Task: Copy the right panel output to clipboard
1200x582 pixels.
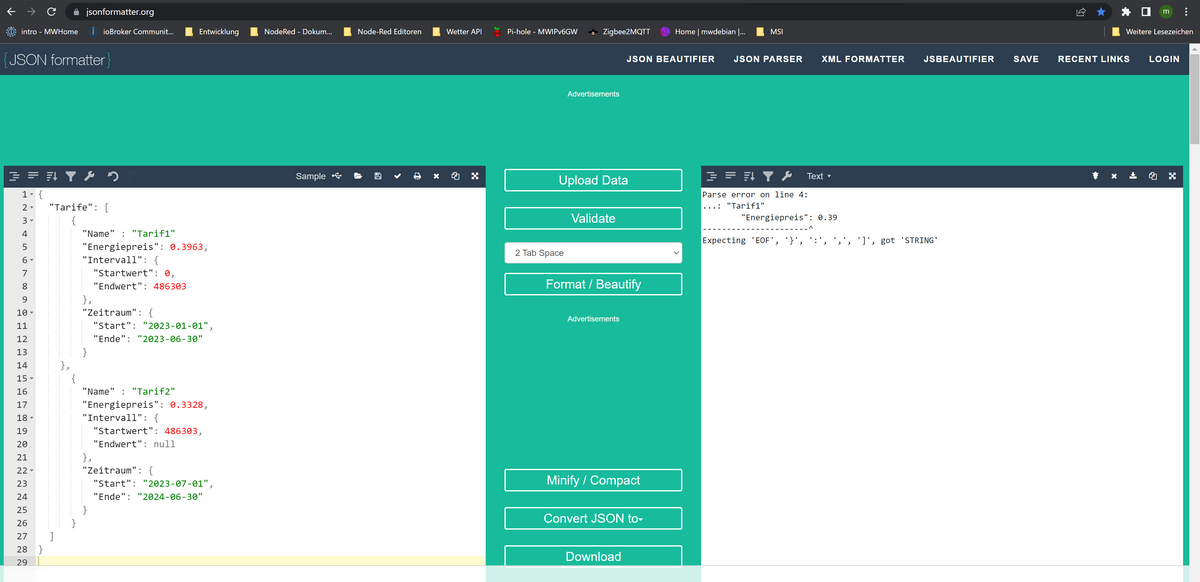Action: (x=1152, y=176)
